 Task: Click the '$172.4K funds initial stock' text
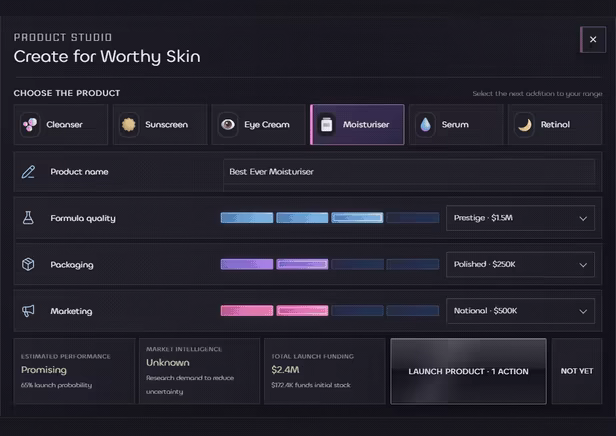311,385
